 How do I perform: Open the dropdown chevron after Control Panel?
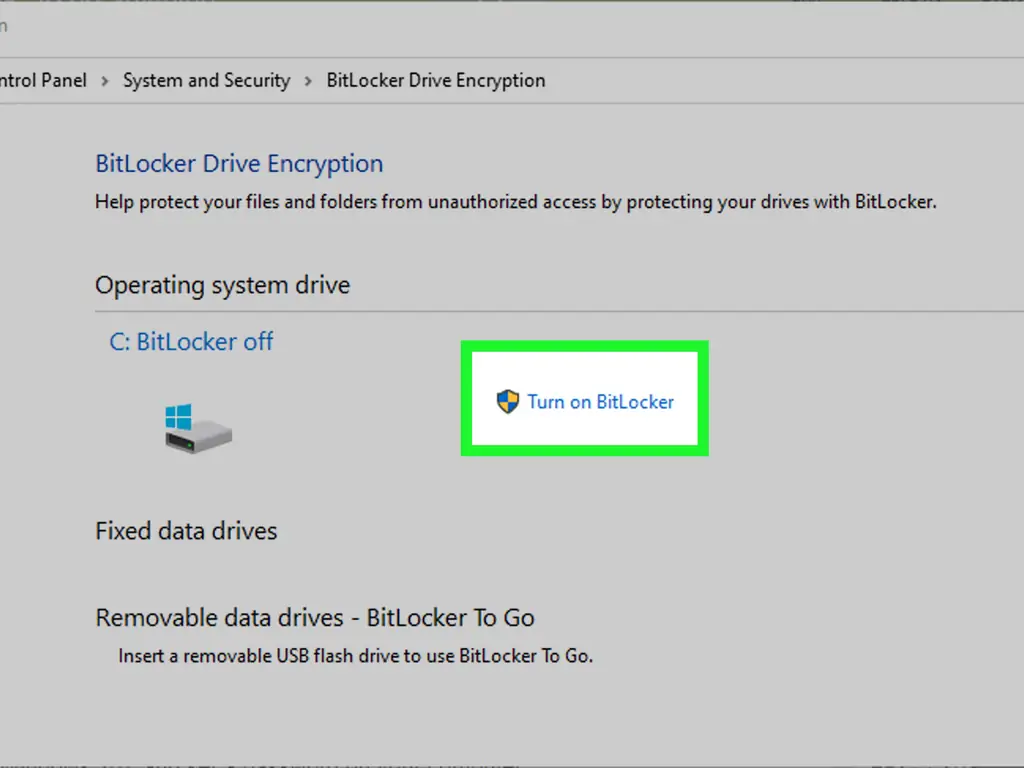[x=105, y=81]
